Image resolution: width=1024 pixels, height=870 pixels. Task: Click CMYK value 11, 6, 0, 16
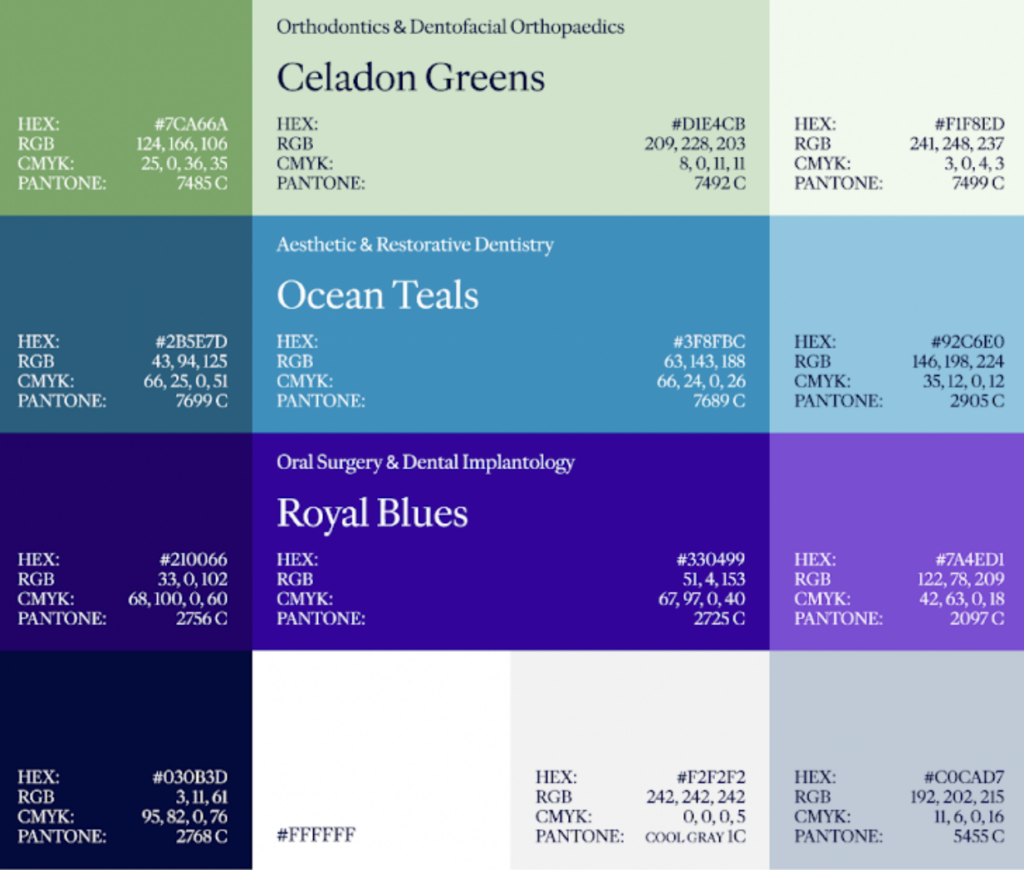969,816
